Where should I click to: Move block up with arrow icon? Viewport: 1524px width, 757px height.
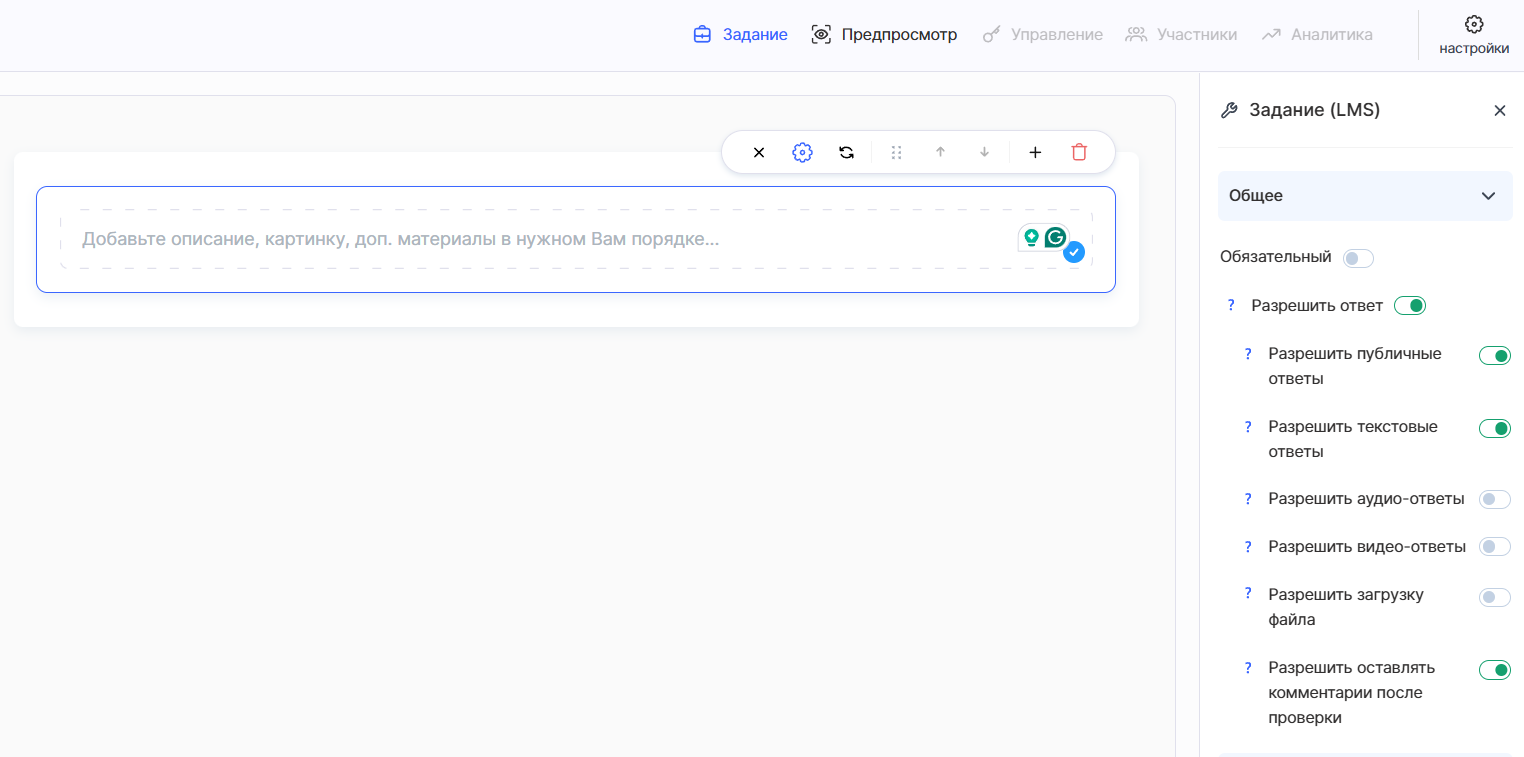[x=940, y=152]
